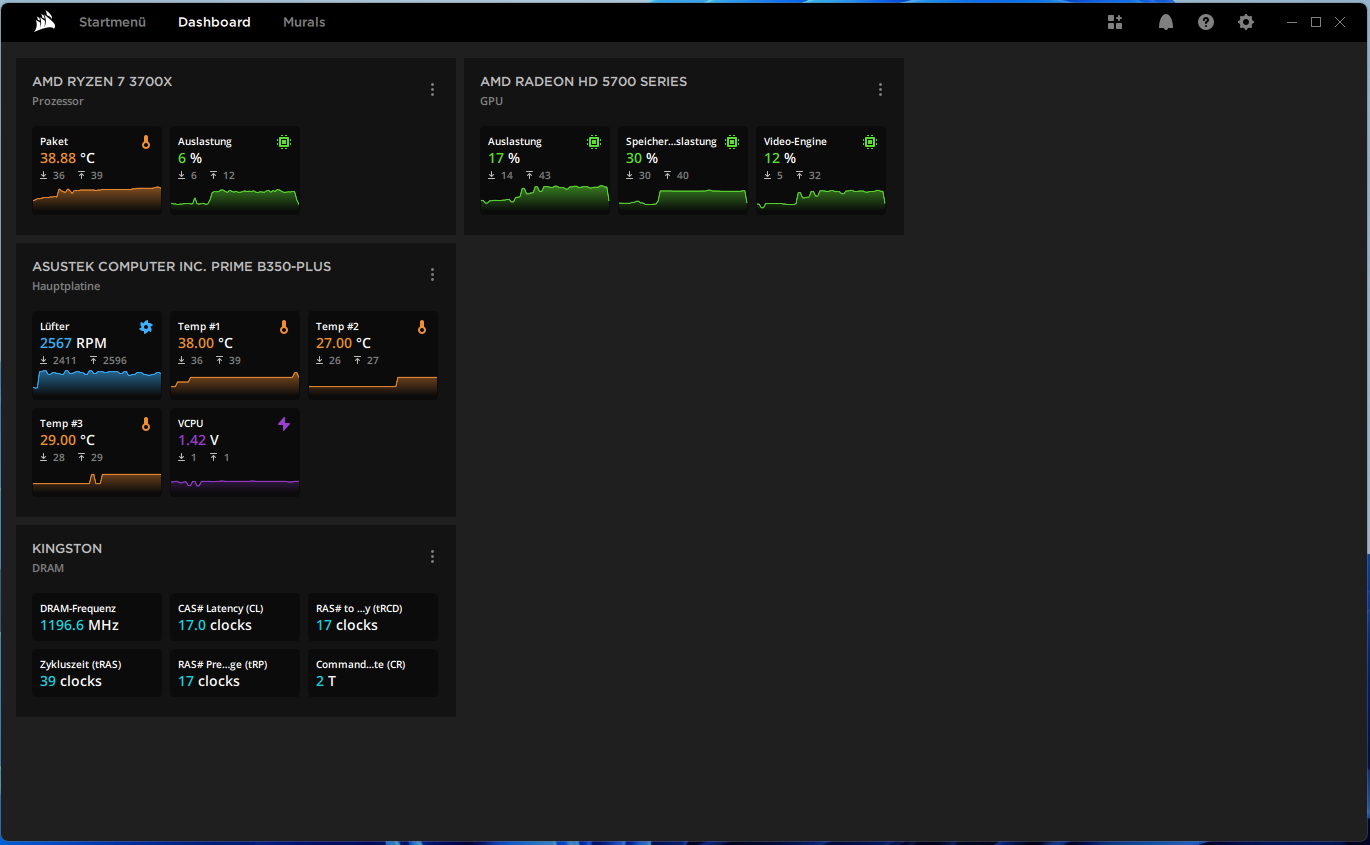The width and height of the screenshot is (1370, 845).
Task: Click the chip icon on the CPU Auslastung tile
Action: pos(284,142)
